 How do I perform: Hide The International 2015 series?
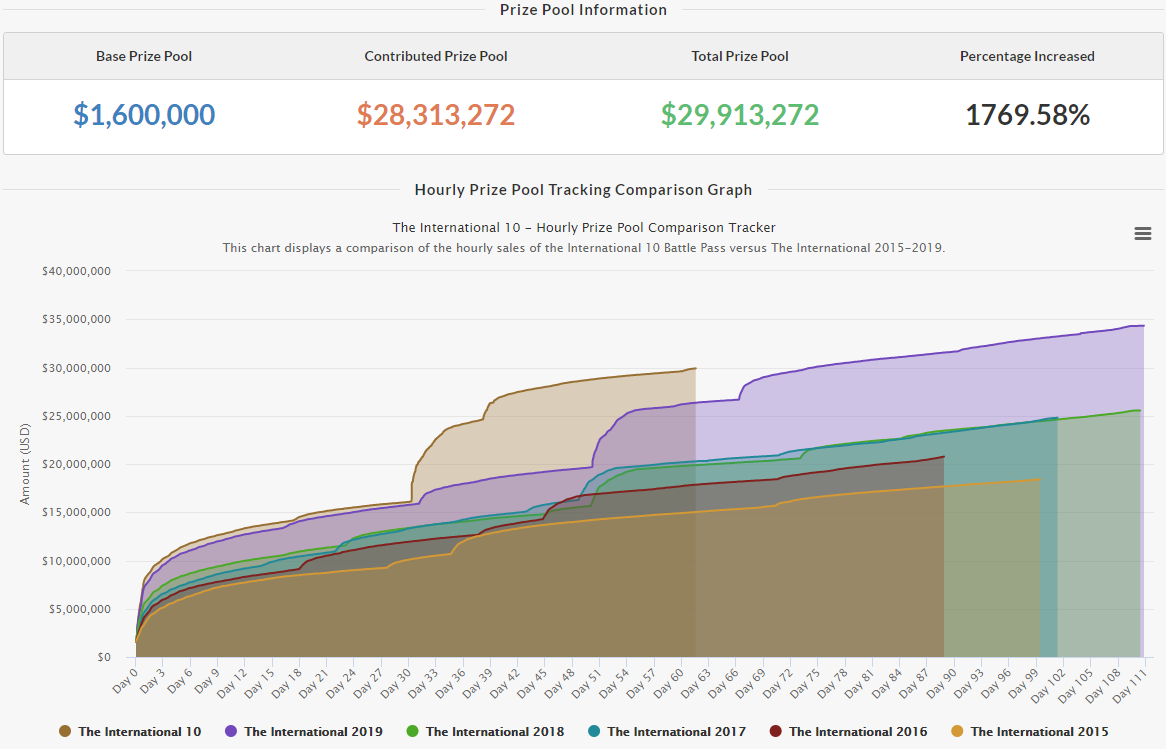(x=1039, y=731)
